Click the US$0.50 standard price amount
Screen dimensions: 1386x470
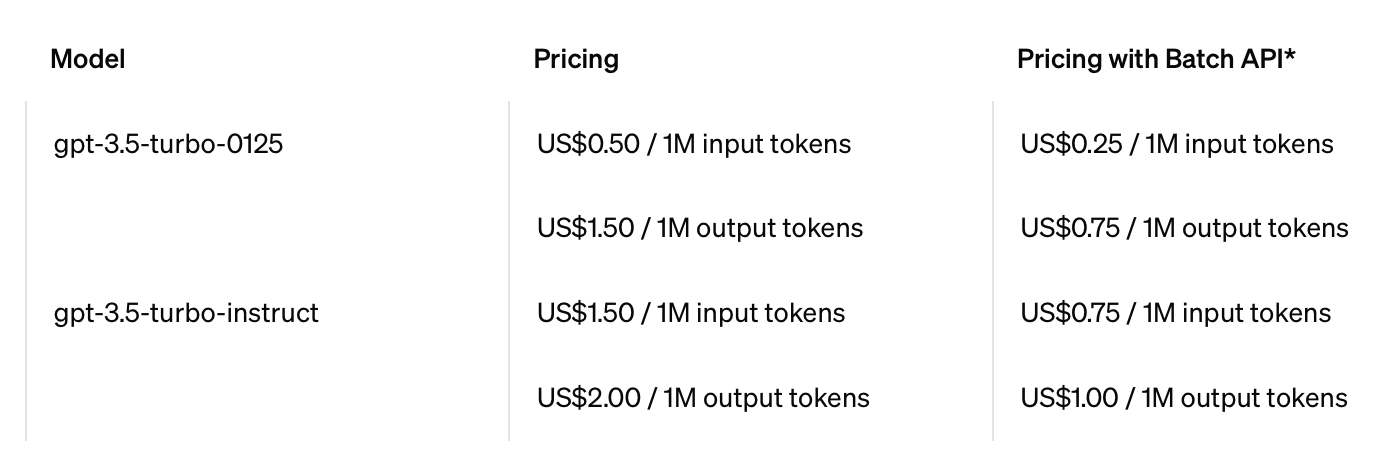[x=588, y=144]
